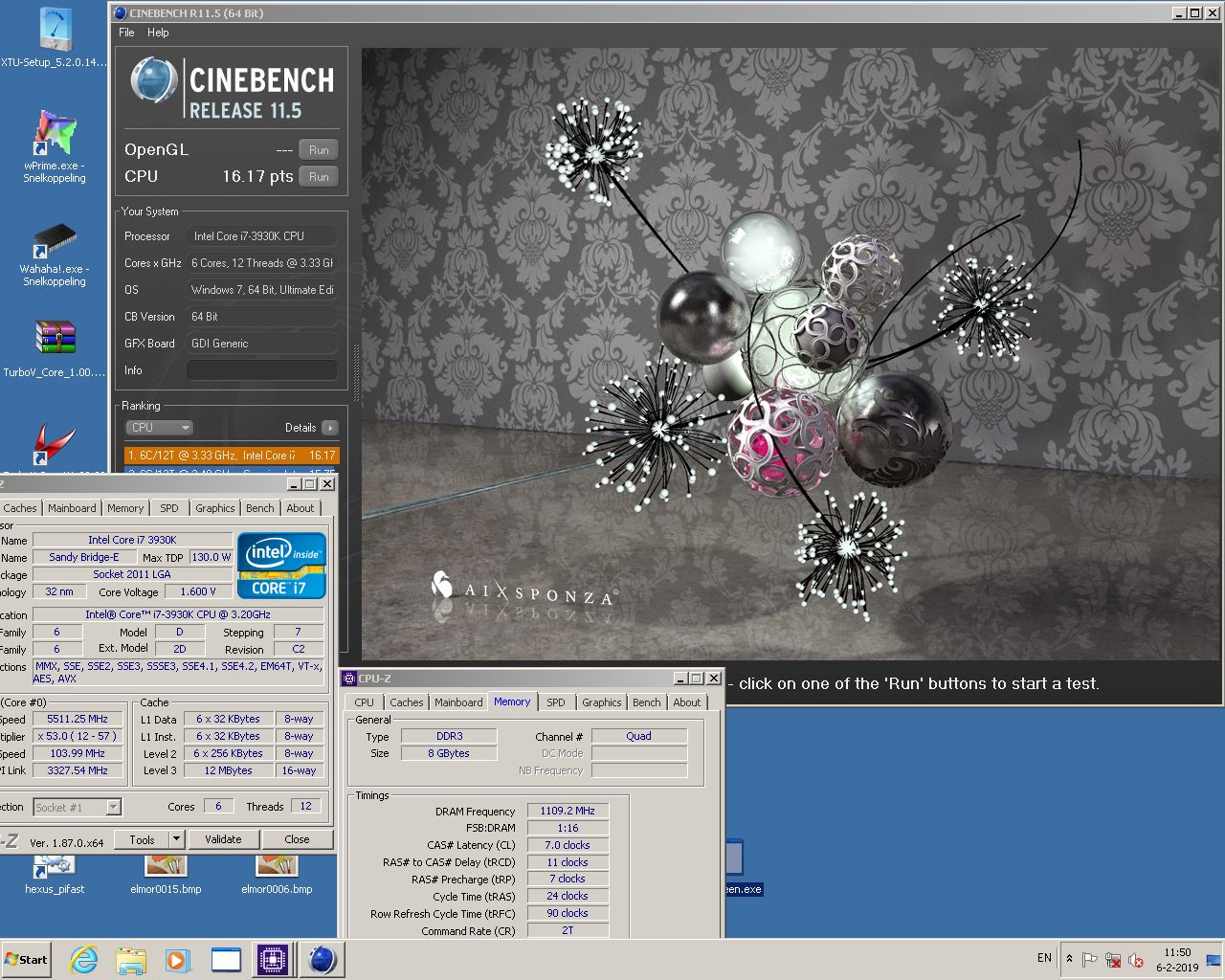Click the Info input field
Viewport: 1225px width, 980px height.
point(261,370)
